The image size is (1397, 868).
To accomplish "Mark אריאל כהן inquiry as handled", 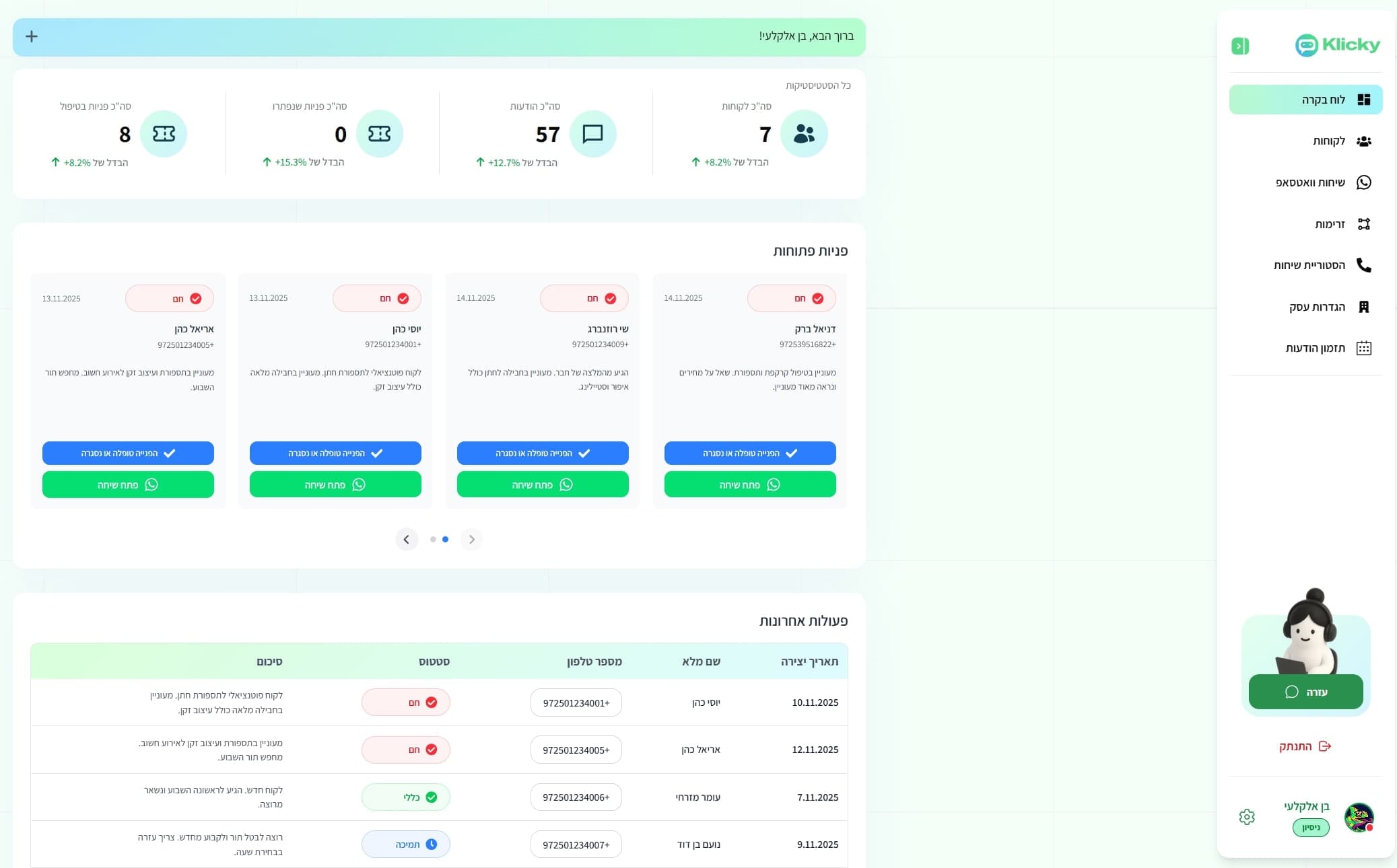I will [128, 453].
